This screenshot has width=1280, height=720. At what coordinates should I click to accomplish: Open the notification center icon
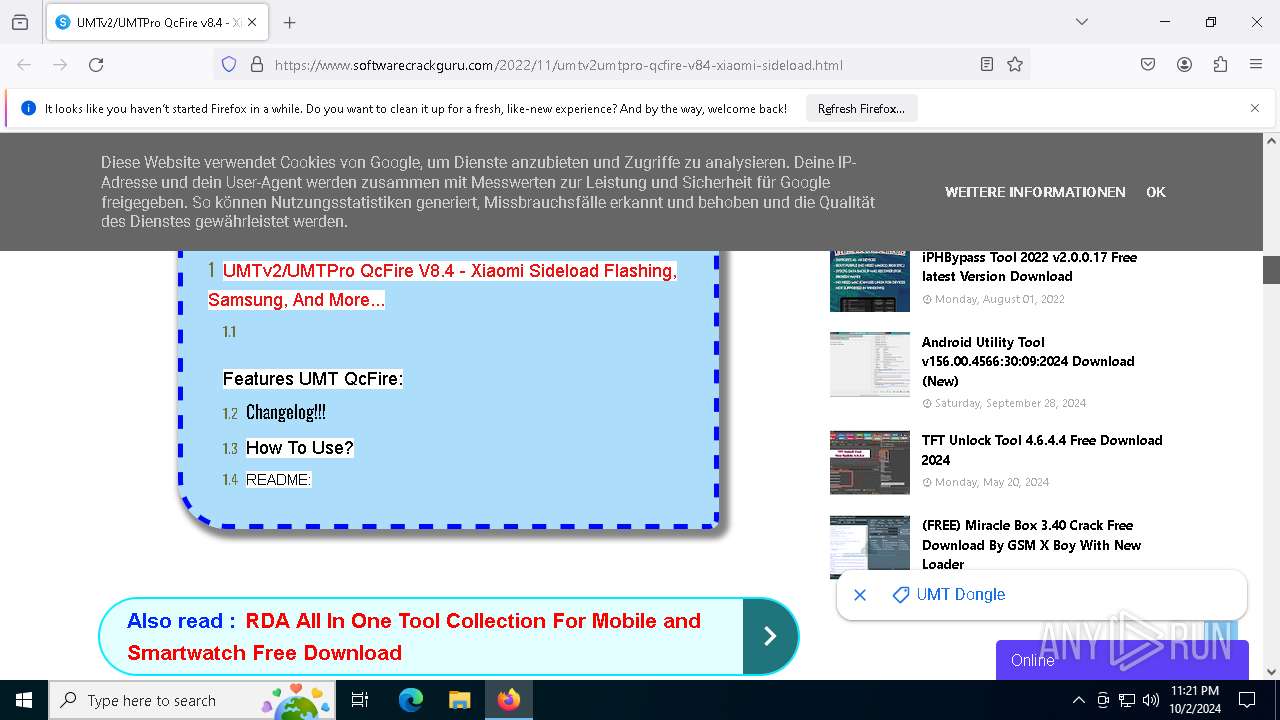click(x=1247, y=700)
